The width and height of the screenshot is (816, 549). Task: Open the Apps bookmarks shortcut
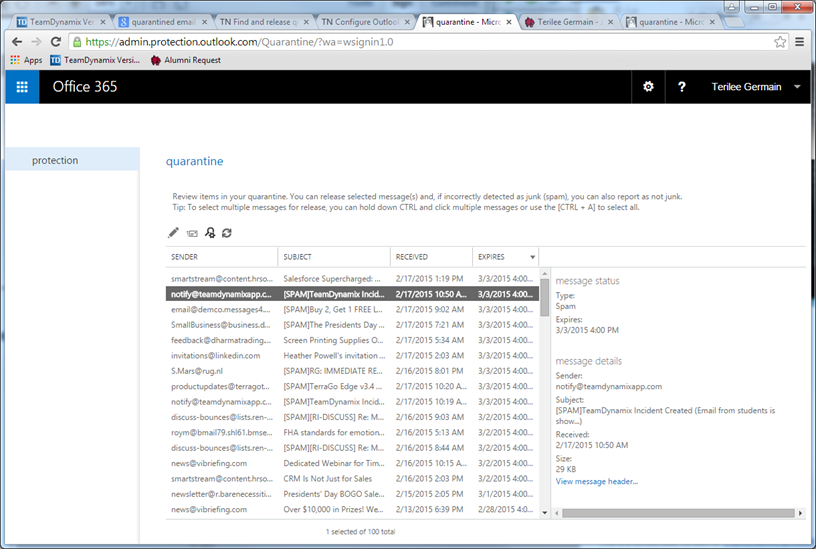click(26, 60)
